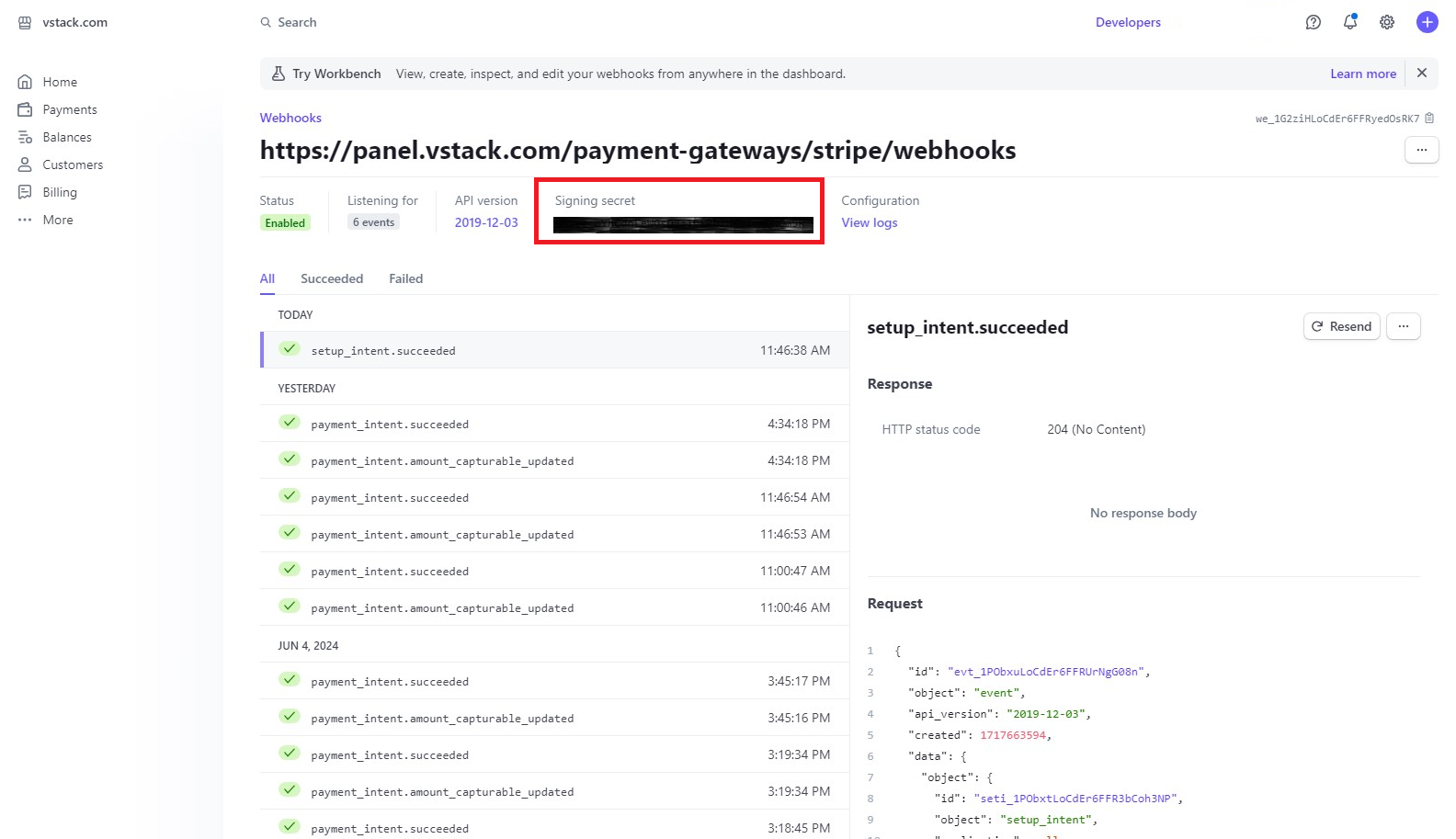Click in the Search field
Viewport: 1456px width, 839px height.
pyautogui.click(x=297, y=22)
